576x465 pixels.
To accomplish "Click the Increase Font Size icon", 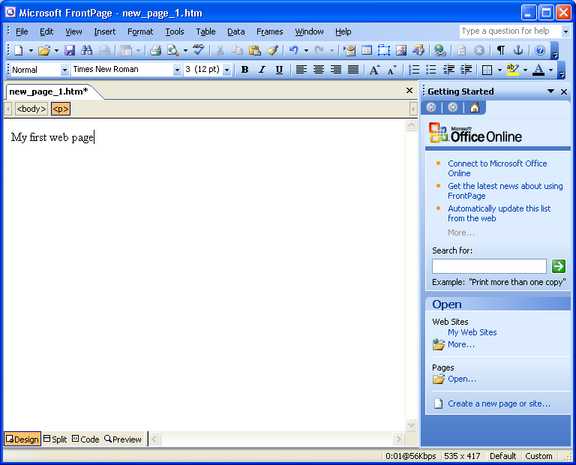I will tap(374, 69).
